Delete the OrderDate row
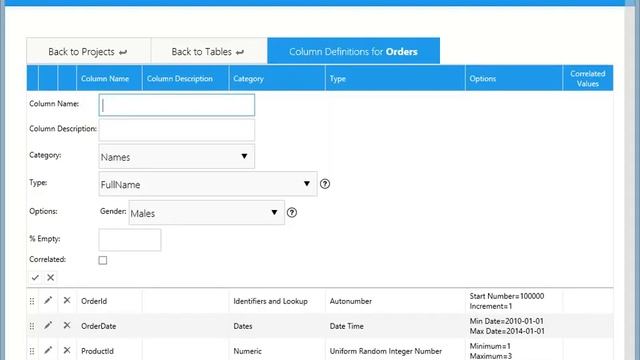 (67, 325)
